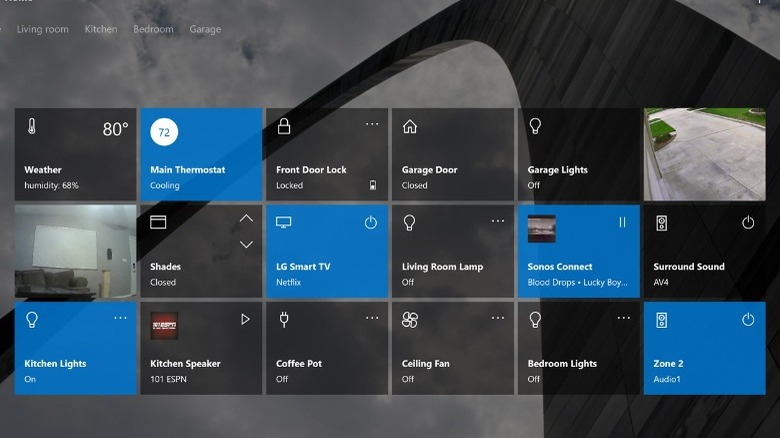
Task: Open Bedroom Lights more options
Action: pos(624,318)
